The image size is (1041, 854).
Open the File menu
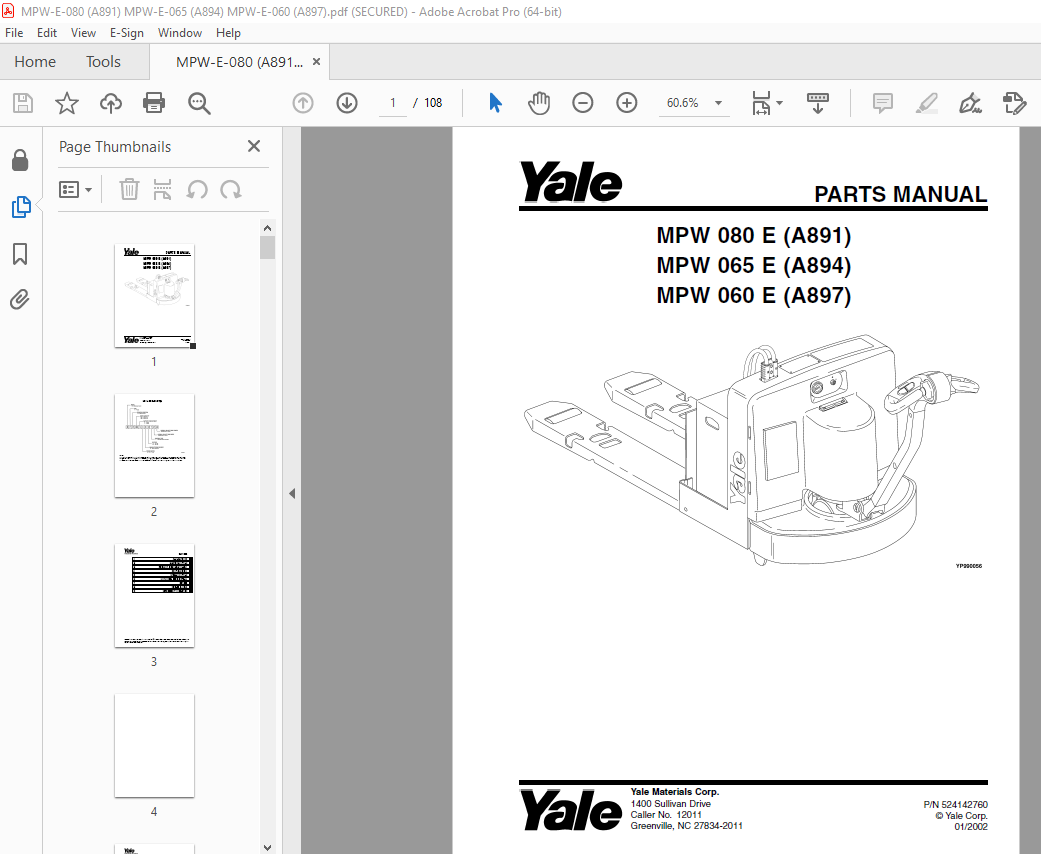(14, 33)
